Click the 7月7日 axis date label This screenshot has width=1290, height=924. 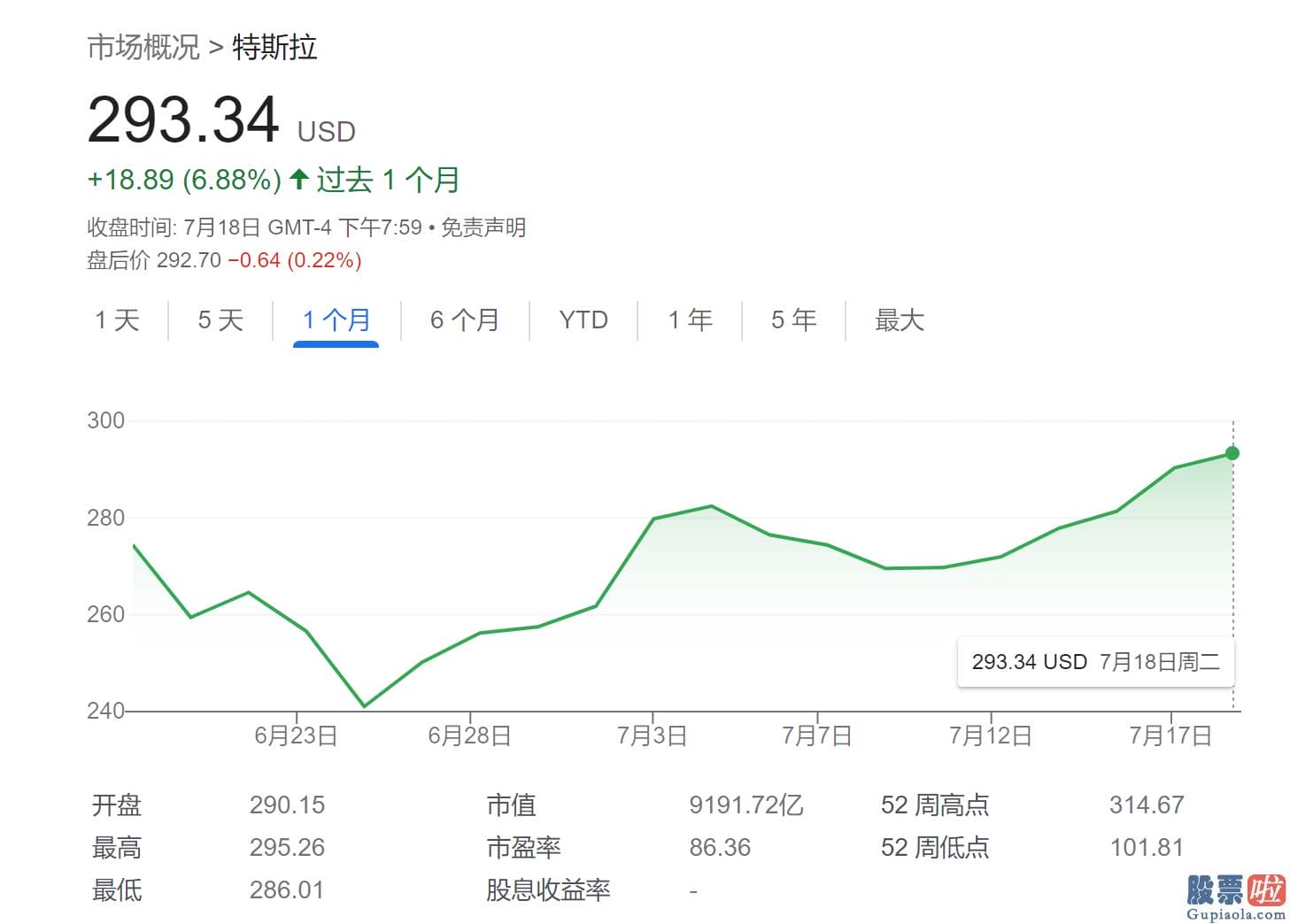click(816, 735)
